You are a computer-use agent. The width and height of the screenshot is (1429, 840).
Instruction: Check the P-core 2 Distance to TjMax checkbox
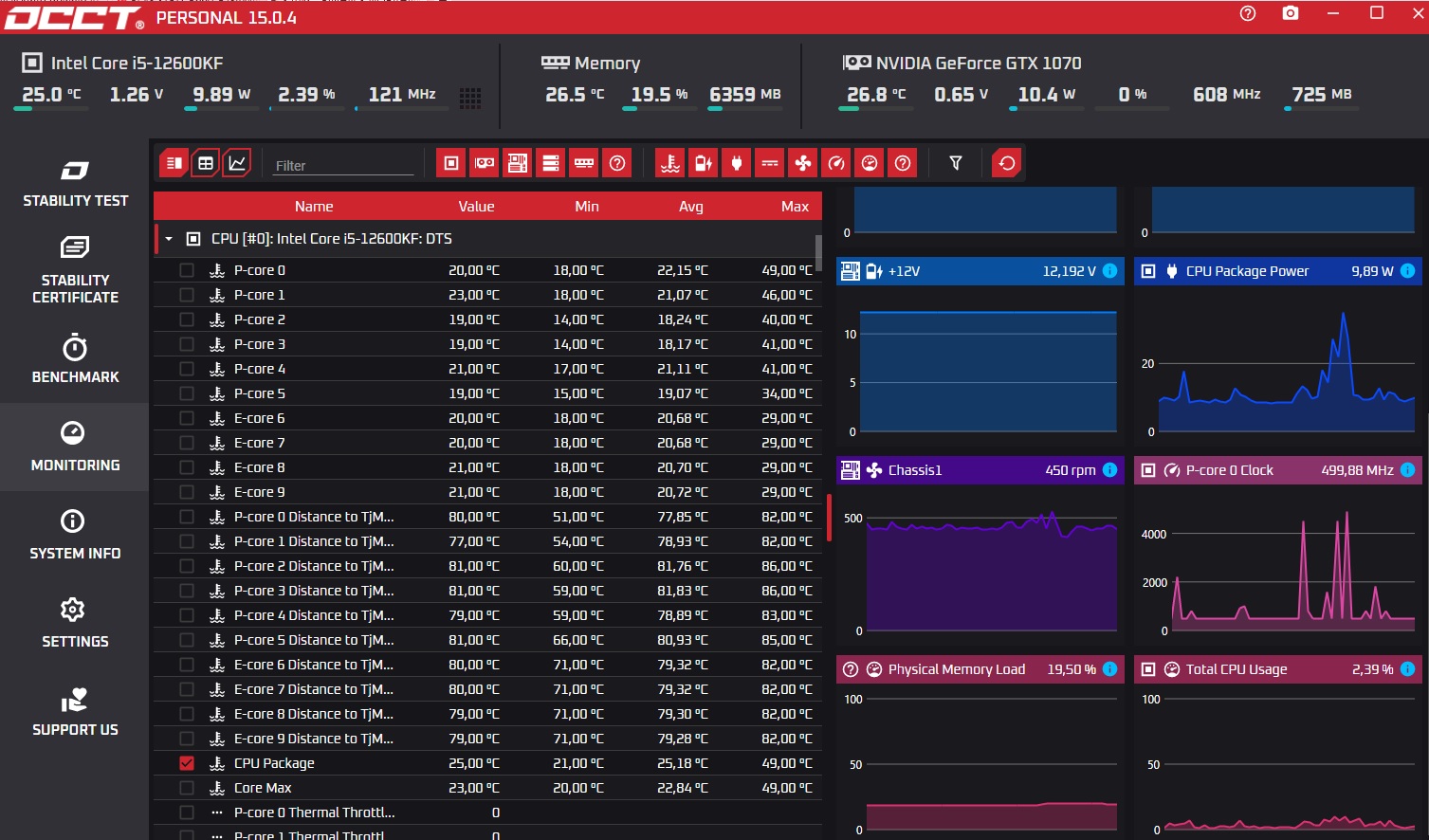pos(187,566)
